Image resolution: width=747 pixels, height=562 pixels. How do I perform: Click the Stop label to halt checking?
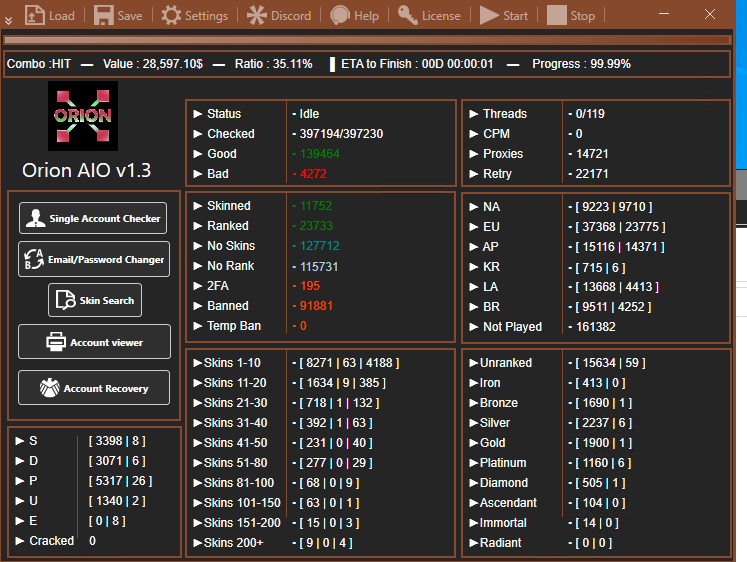coord(583,16)
